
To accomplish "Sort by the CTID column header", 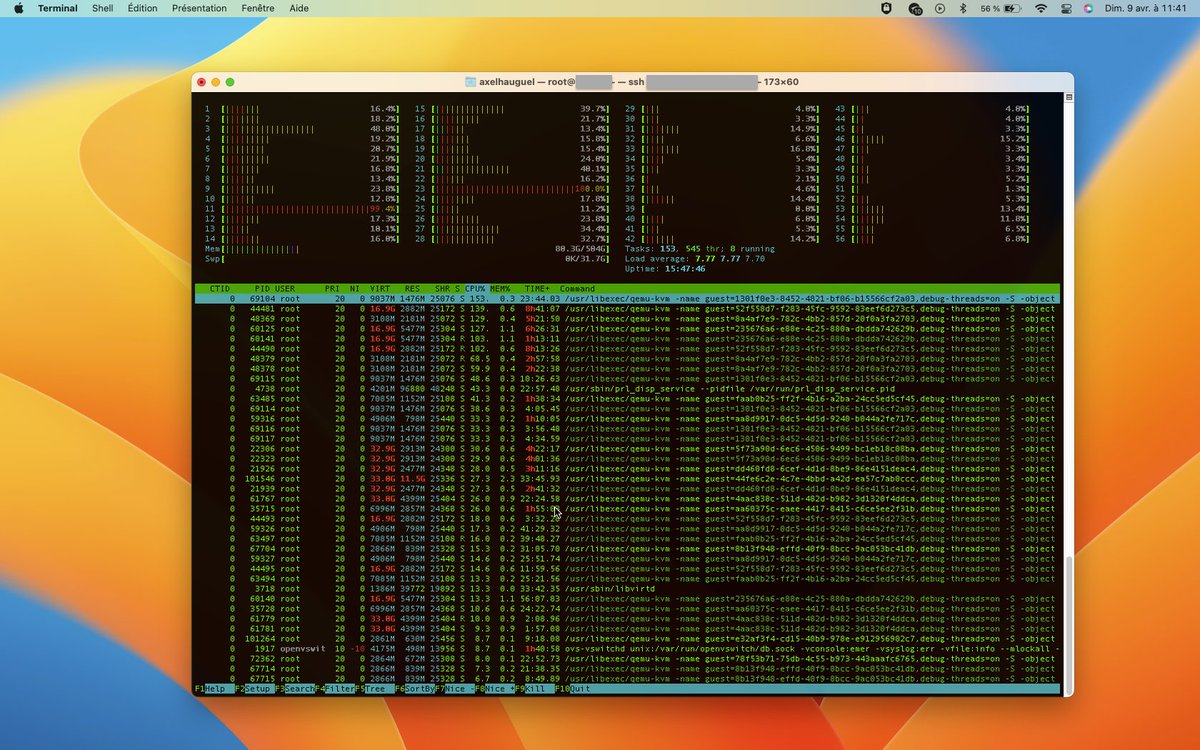I will point(220,289).
